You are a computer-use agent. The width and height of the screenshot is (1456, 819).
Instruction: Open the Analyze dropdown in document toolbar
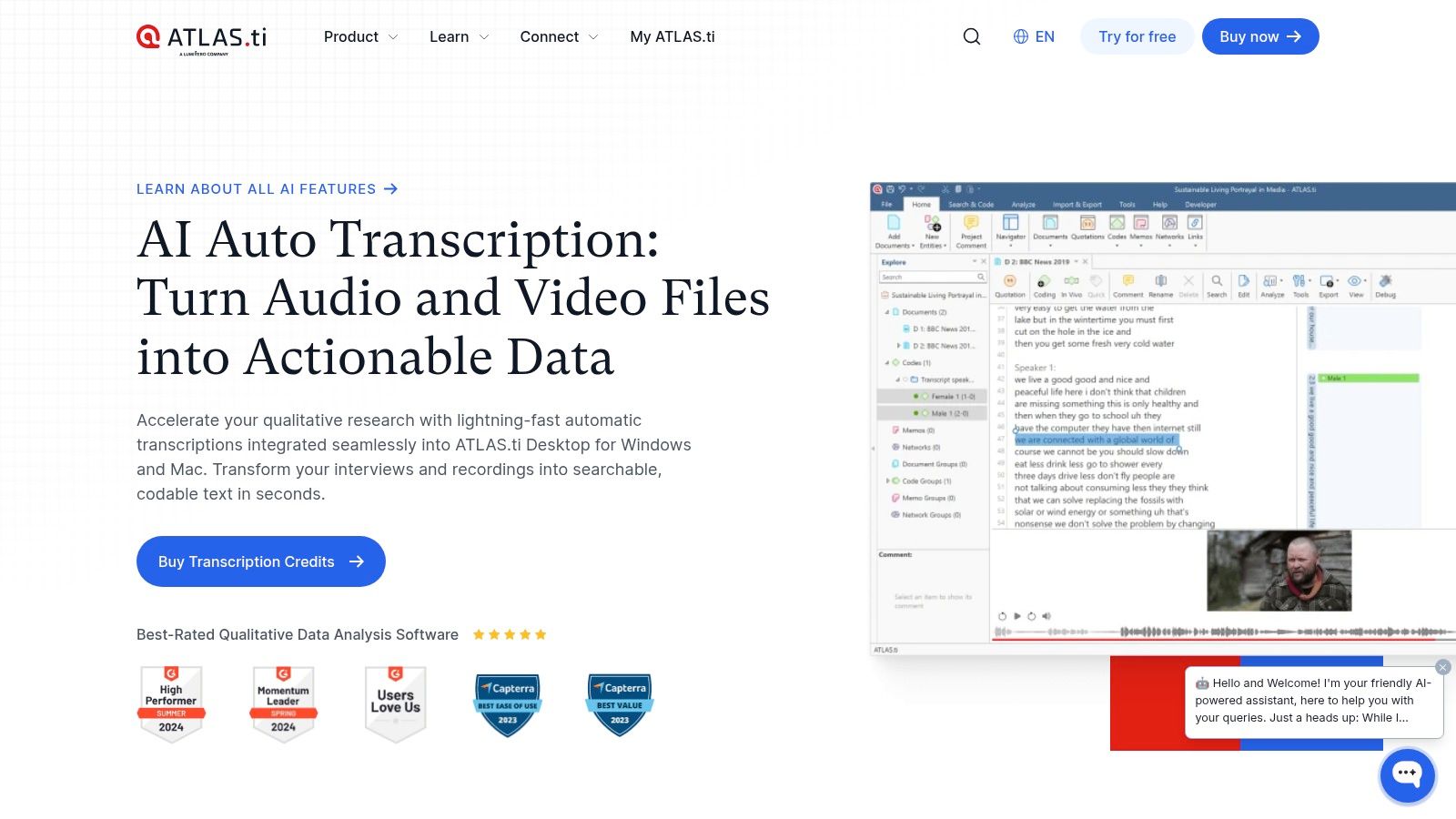pos(1272,286)
